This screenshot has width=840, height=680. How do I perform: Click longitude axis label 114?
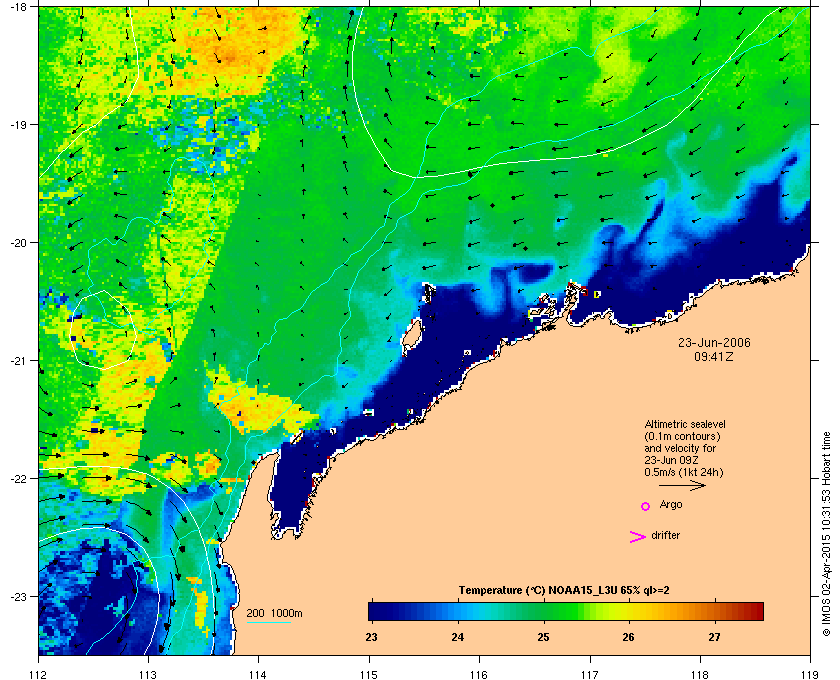pos(258,675)
